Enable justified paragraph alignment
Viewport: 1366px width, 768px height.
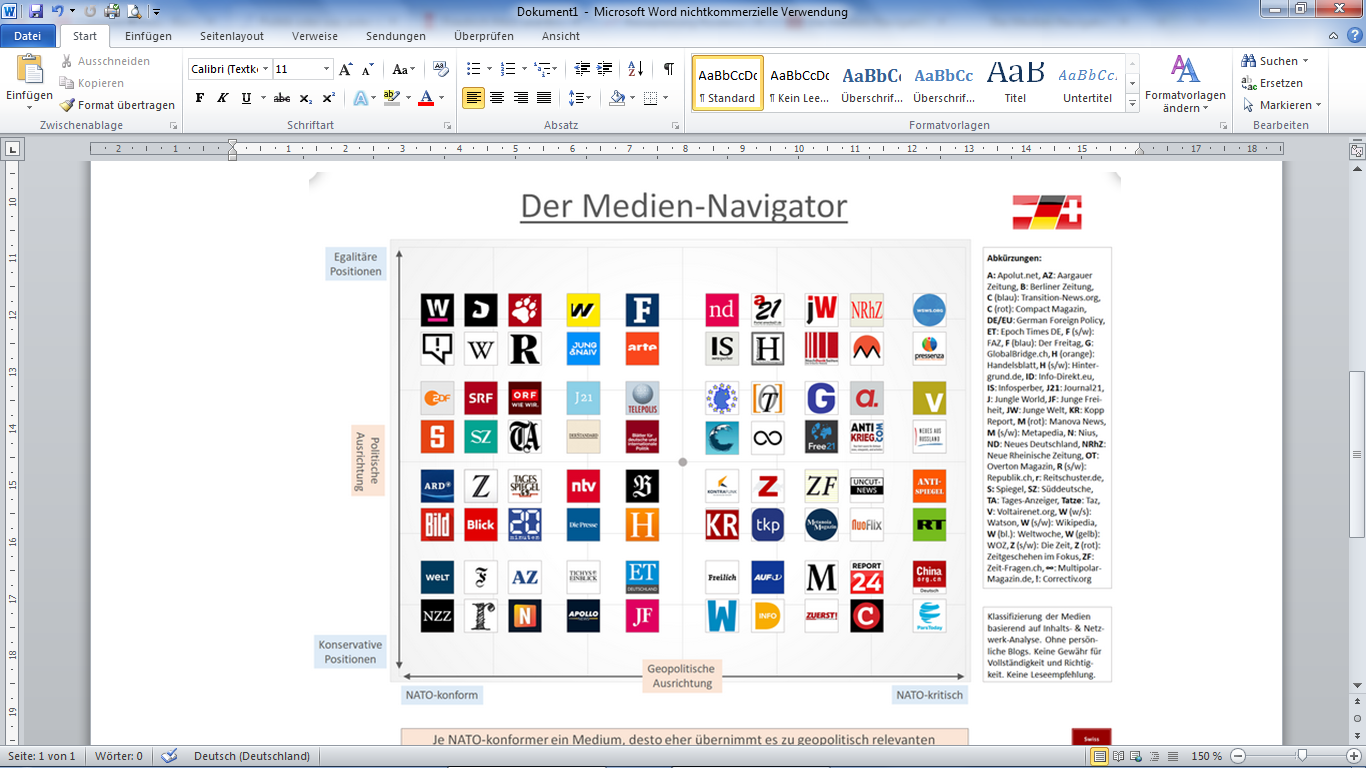click(544, 98)
